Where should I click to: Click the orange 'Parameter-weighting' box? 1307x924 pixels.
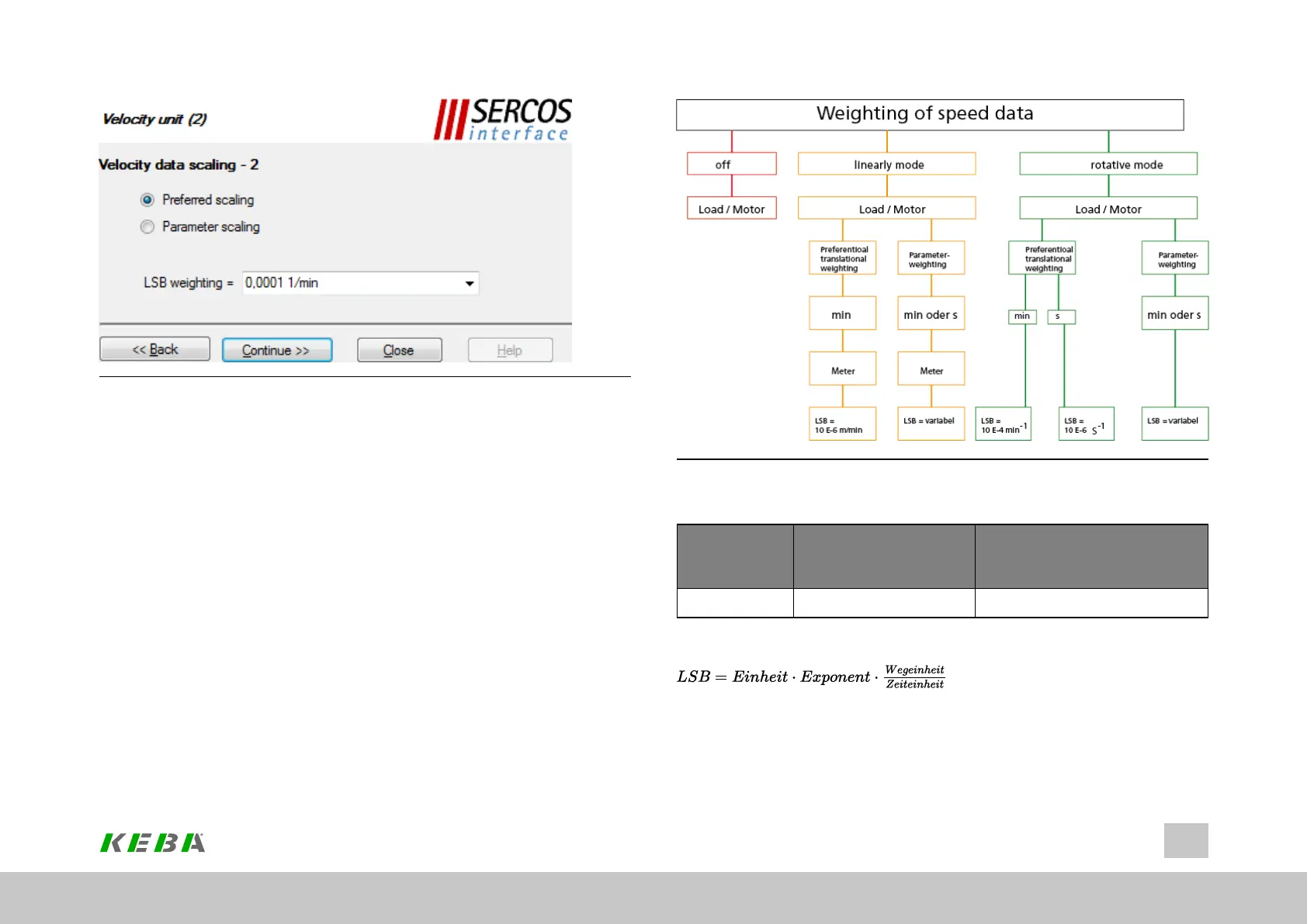point(931,258)
